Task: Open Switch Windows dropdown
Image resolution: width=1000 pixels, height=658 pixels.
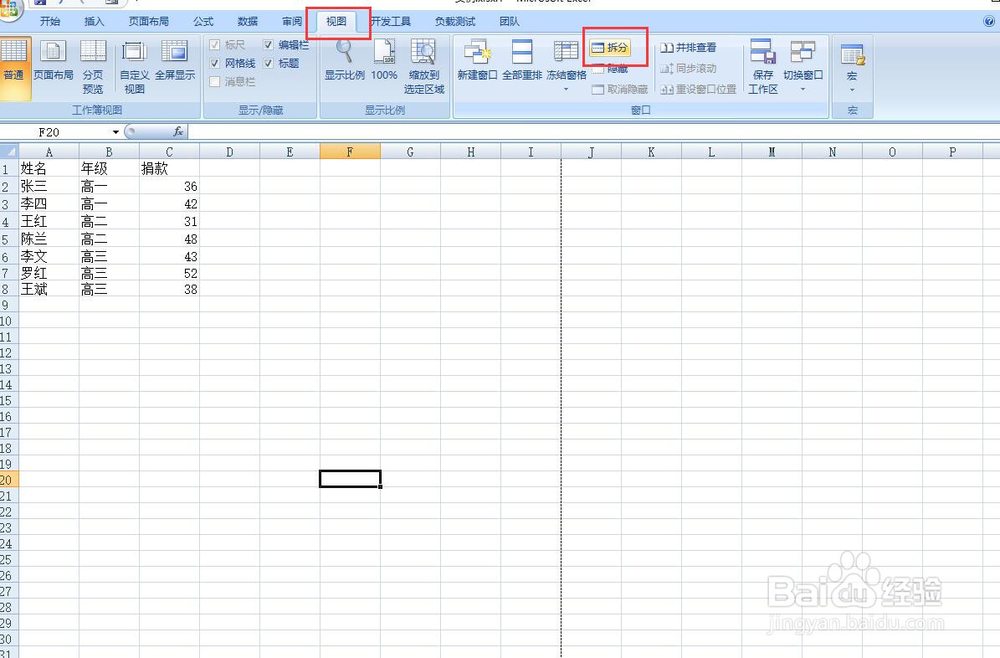Action: pyautogui.click(x=803, y=66)
